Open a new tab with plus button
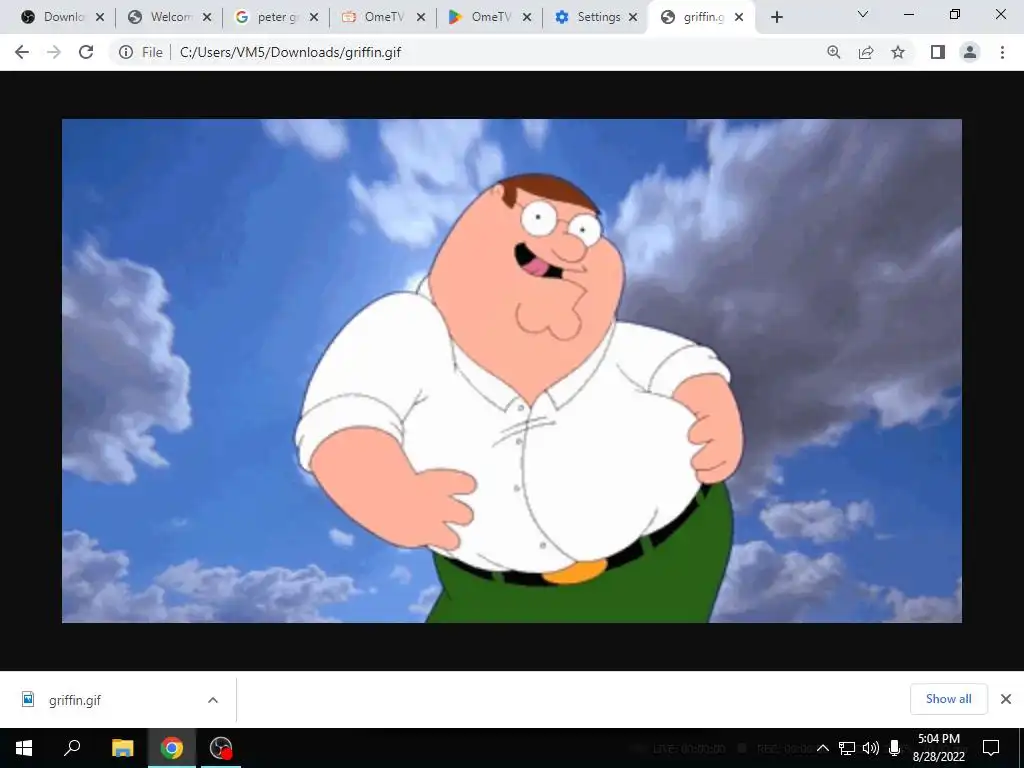Screen dimensions: 1024x768 pyautogui.click(x=776, y=18)
